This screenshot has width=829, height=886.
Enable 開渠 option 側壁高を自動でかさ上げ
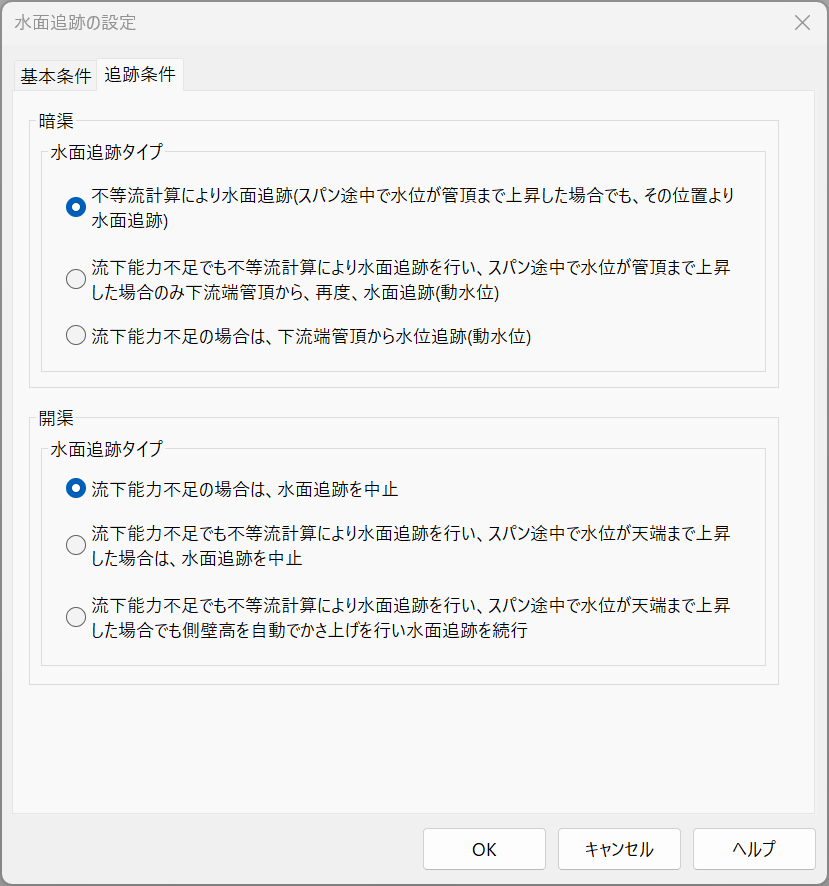[x=75, y=618]
